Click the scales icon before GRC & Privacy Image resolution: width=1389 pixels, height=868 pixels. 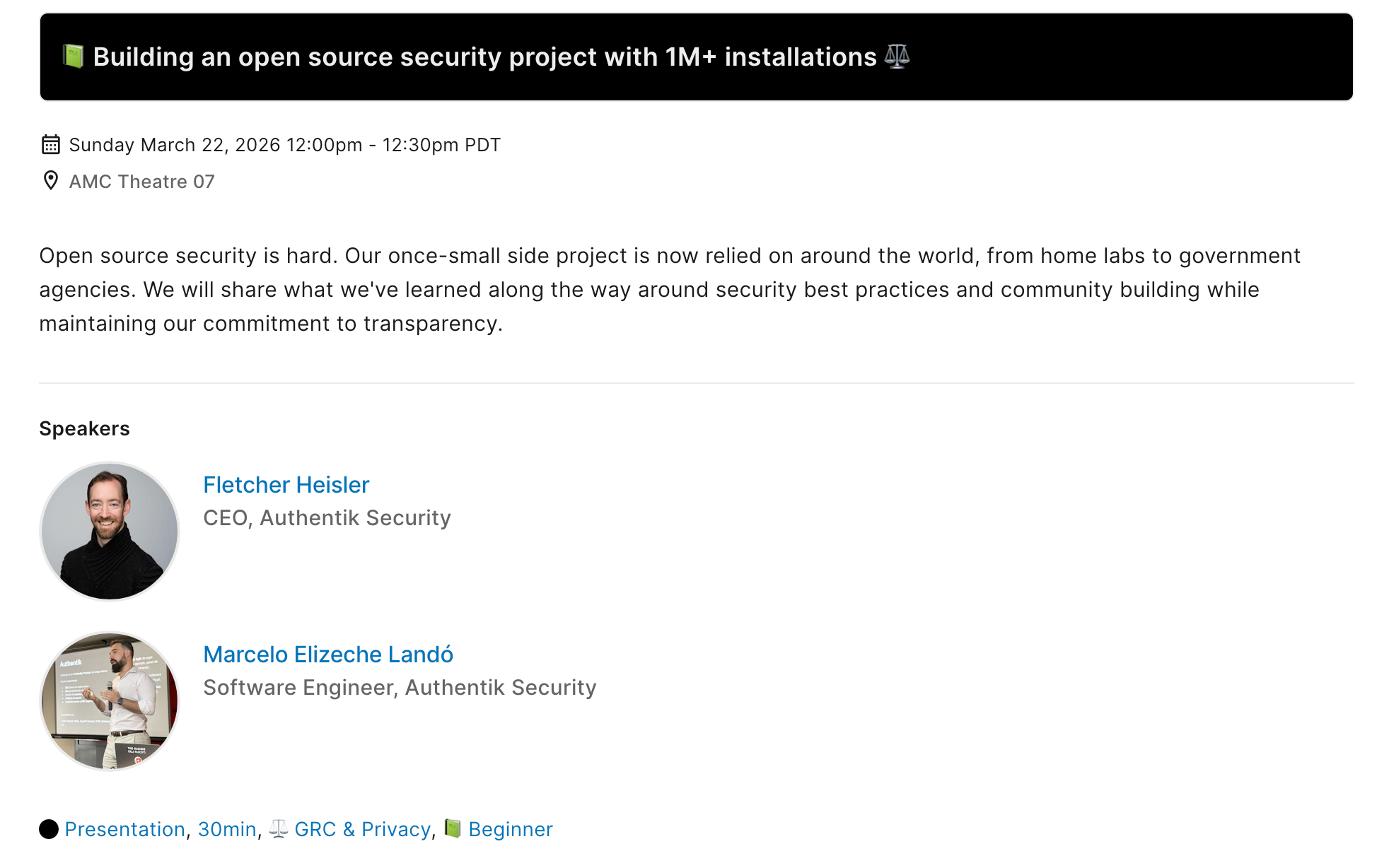pyautogui.click(x=279, y=828)
